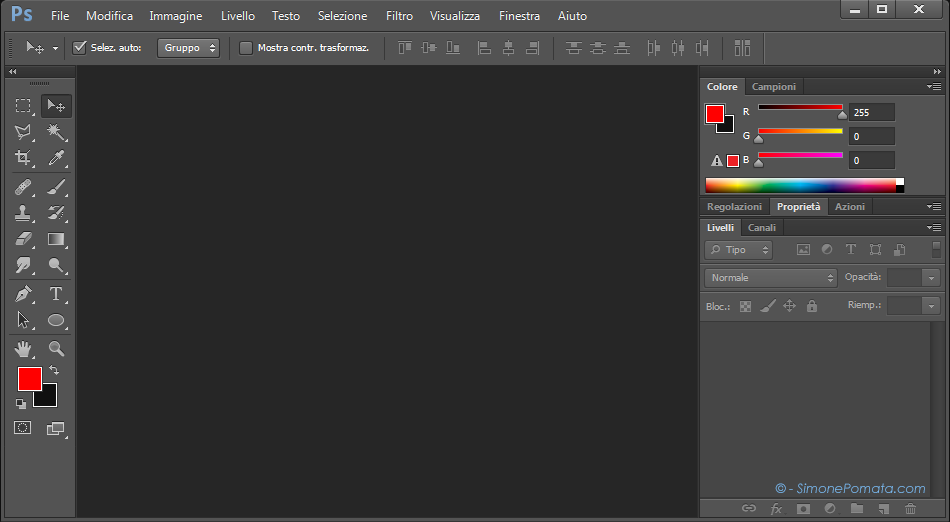The width and height of the screenshot is (950, 522).
Task: Select the Brush tool
Action: tap(56, 187)
